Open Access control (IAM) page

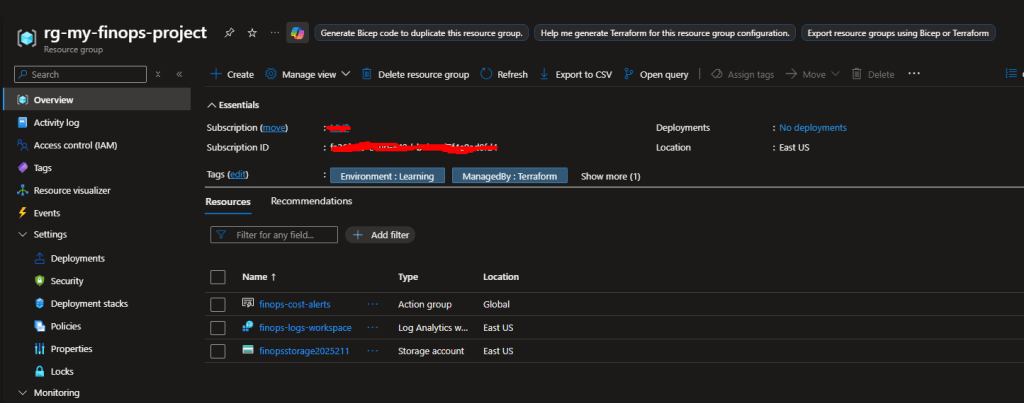[74, 145]
